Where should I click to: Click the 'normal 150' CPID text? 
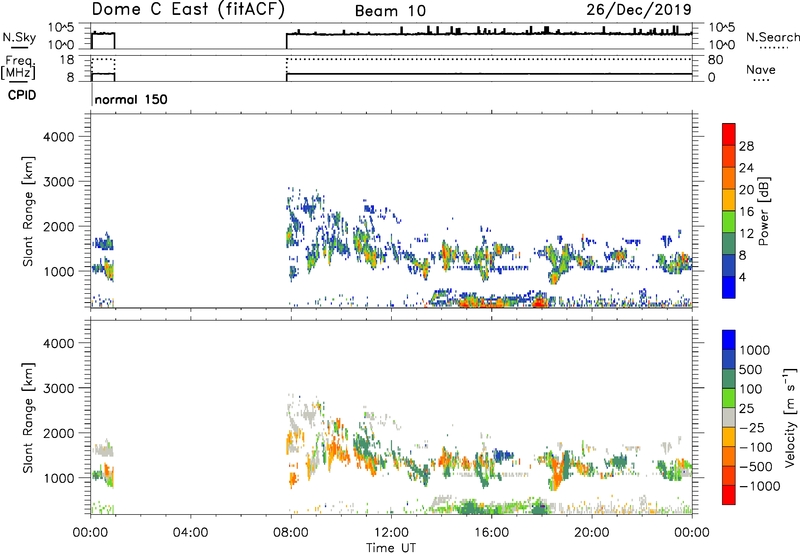pos(131,99)
